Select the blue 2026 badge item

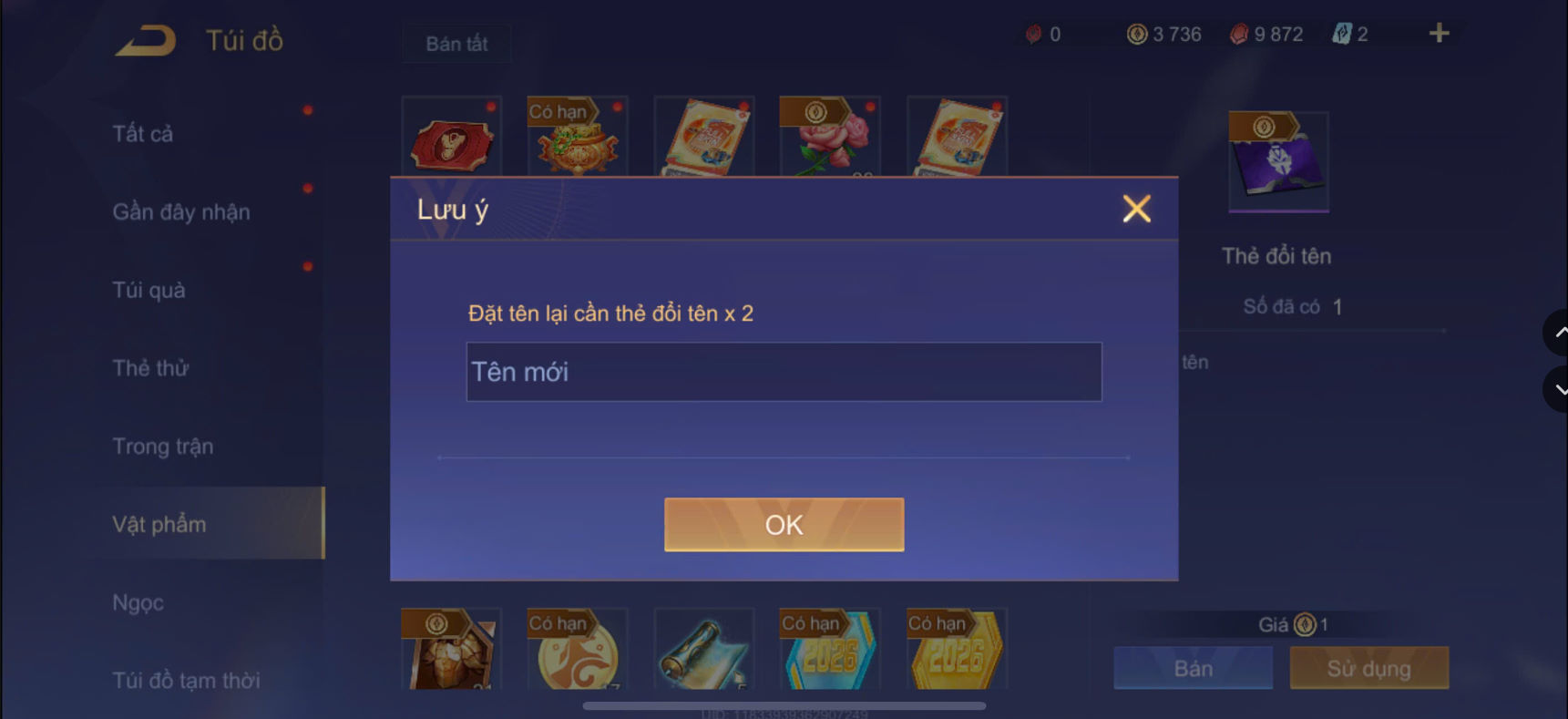(830, 649)
